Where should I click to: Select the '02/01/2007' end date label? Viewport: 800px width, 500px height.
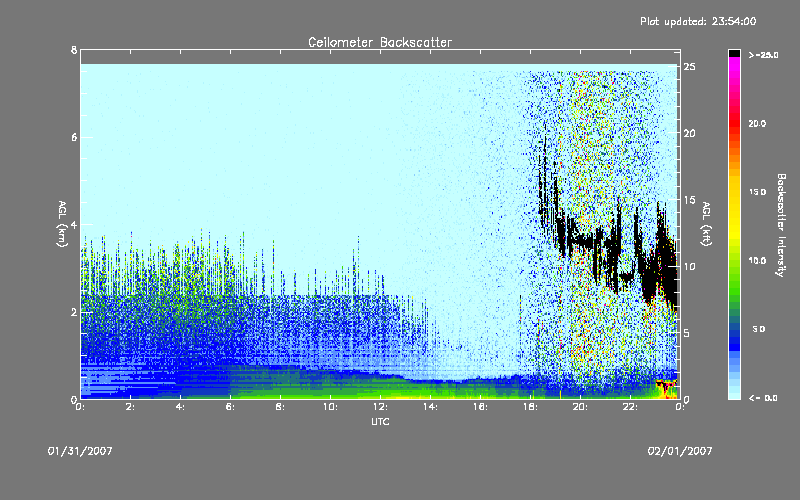pyautogui.click(x=680, y=451)
